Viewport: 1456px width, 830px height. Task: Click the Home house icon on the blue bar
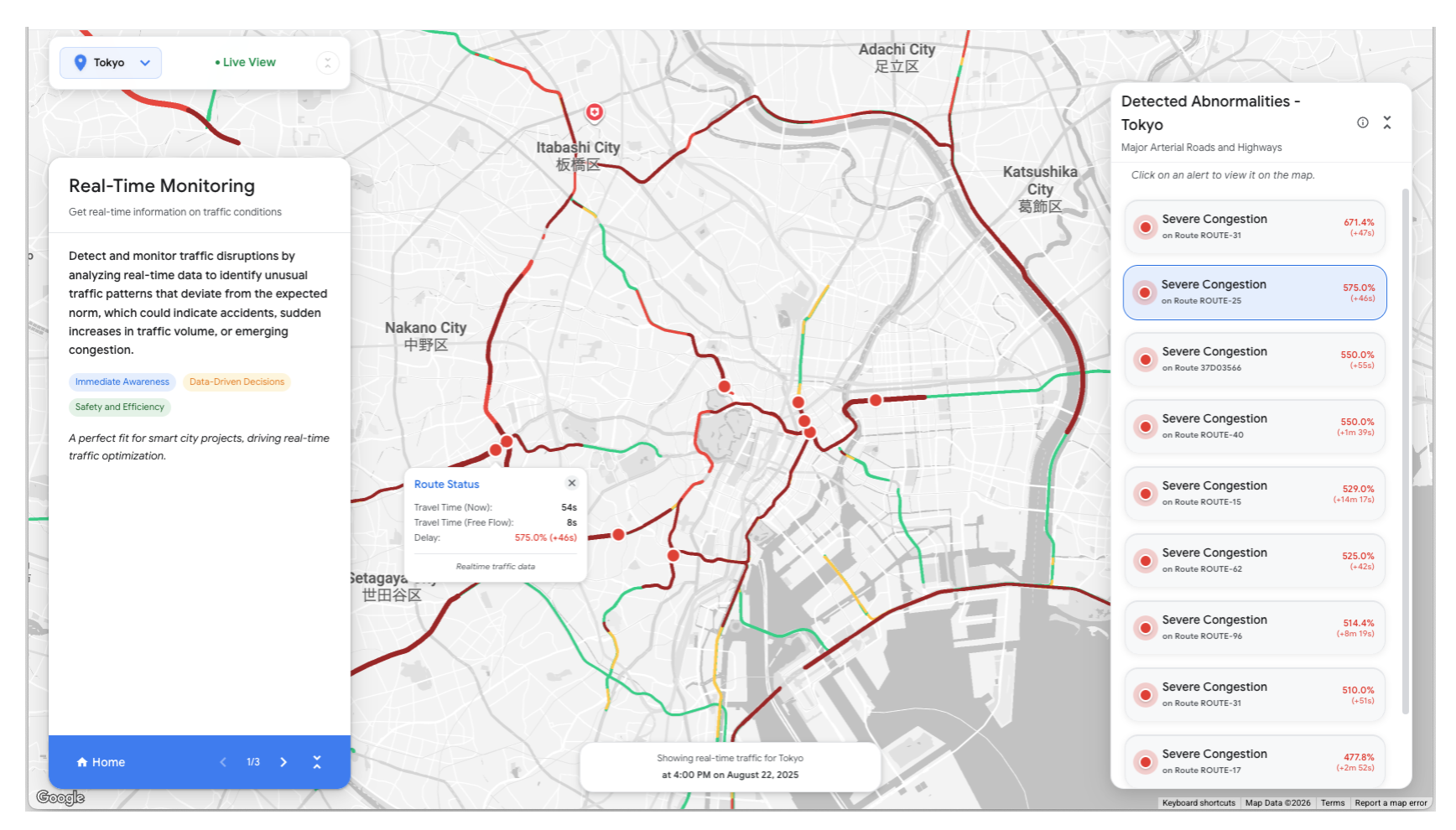81,762
